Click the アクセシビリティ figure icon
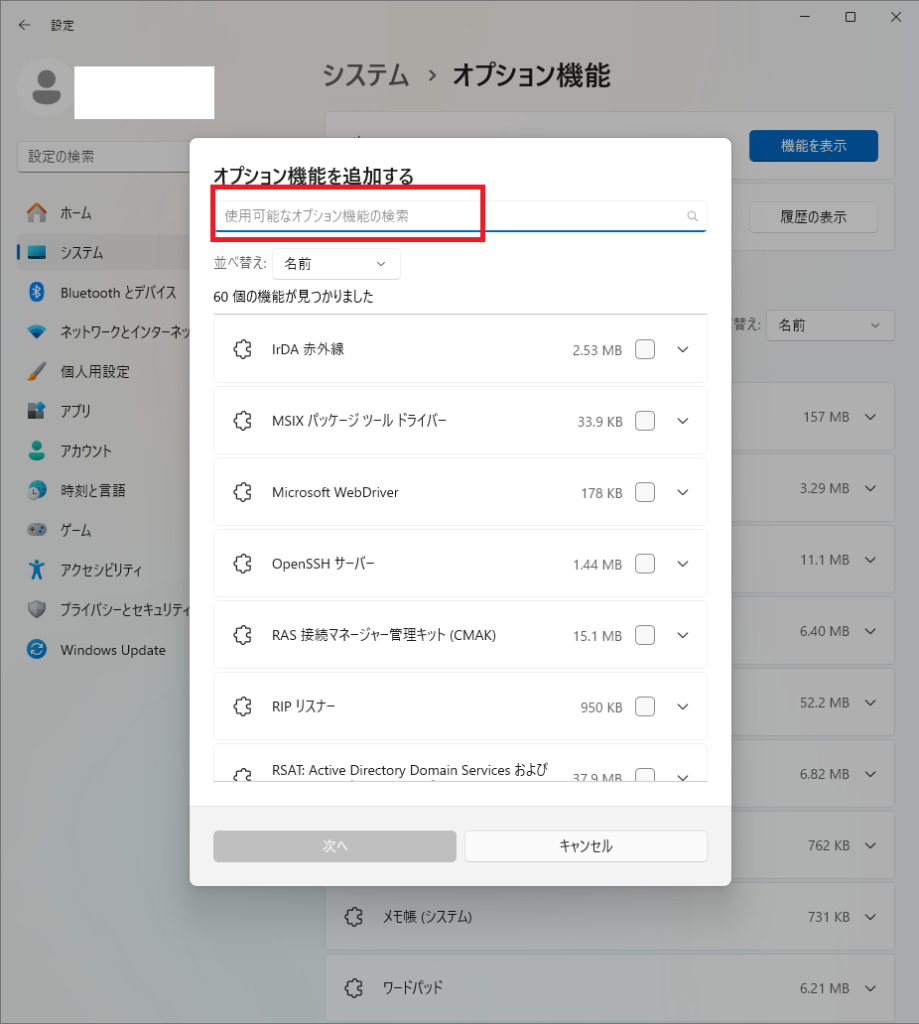 click(x=37, y=569)
